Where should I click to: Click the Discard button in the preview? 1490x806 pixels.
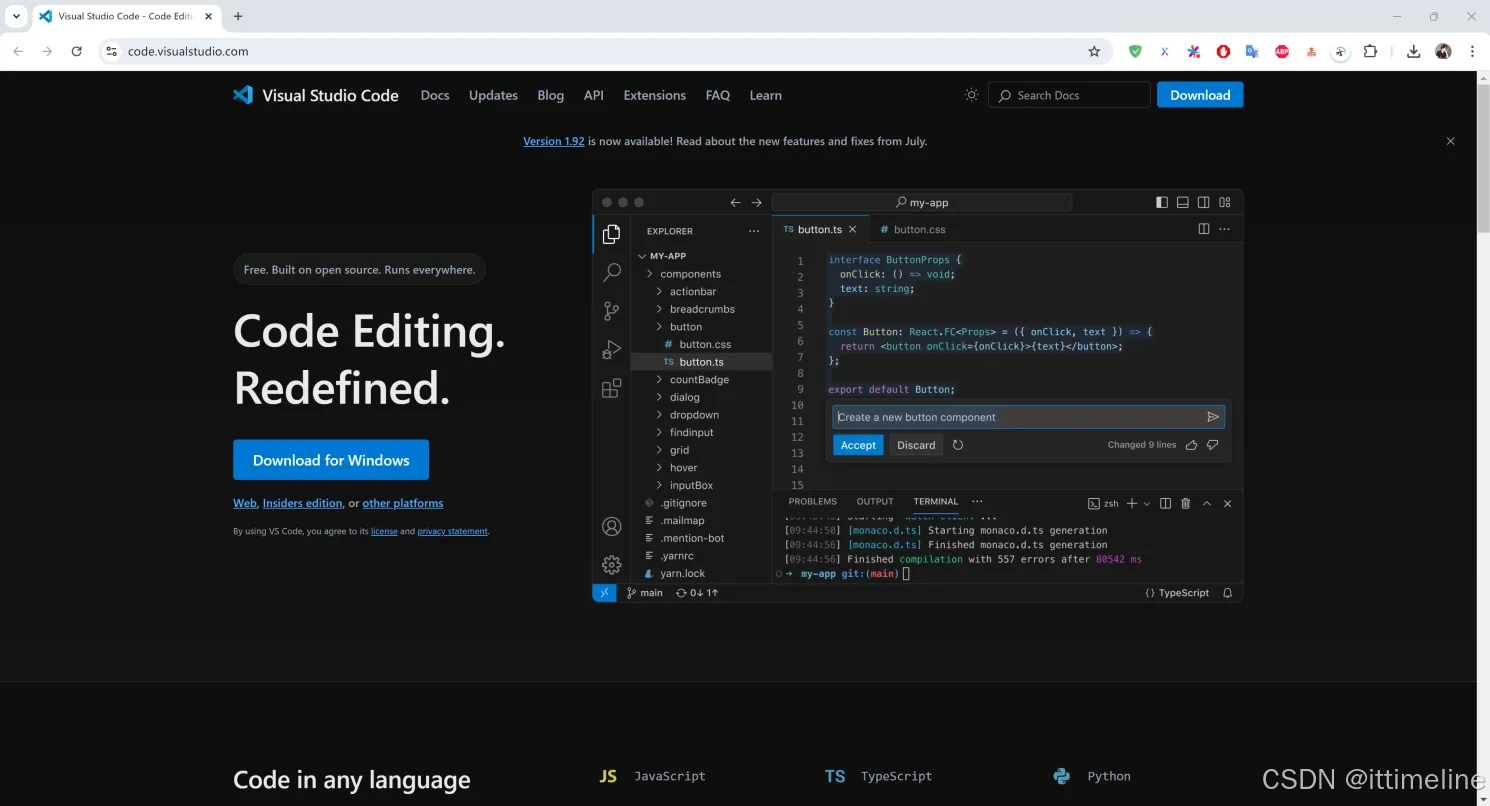[x=916, y=445]
